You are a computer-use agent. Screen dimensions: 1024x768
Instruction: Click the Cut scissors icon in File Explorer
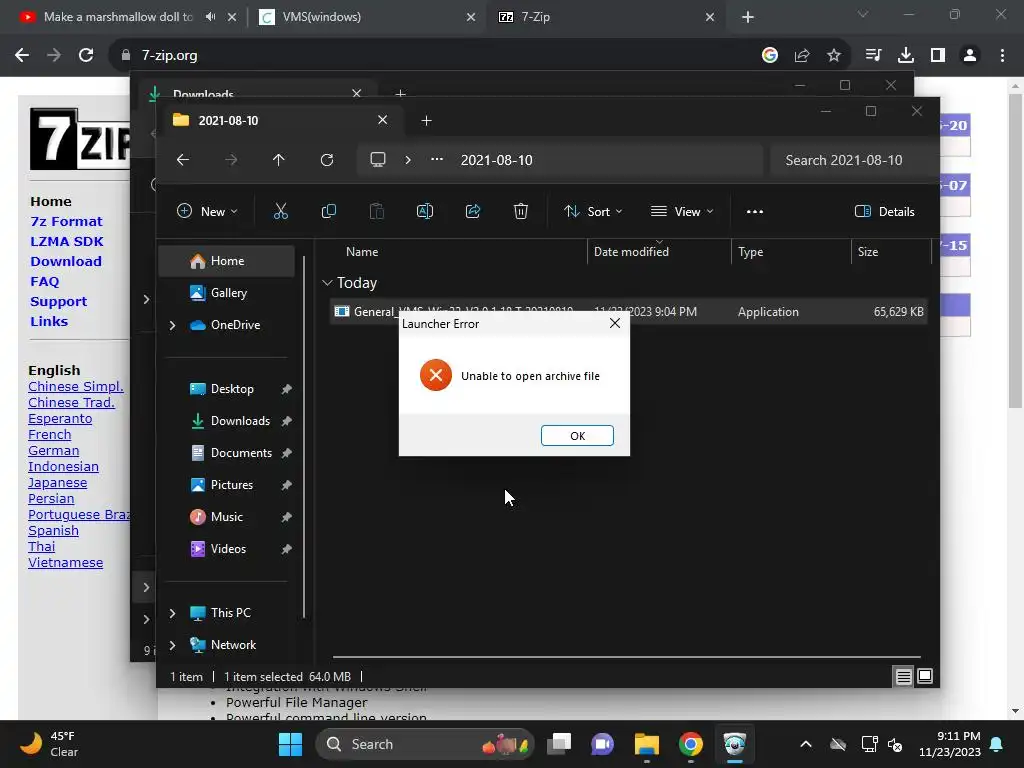pos(280,211)
